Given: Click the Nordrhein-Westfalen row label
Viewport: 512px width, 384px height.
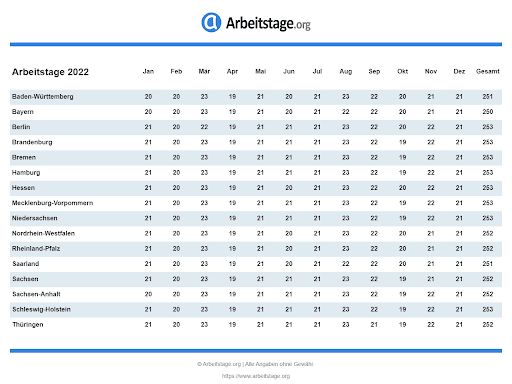Looking at the screenshot, I should point(43,233).
